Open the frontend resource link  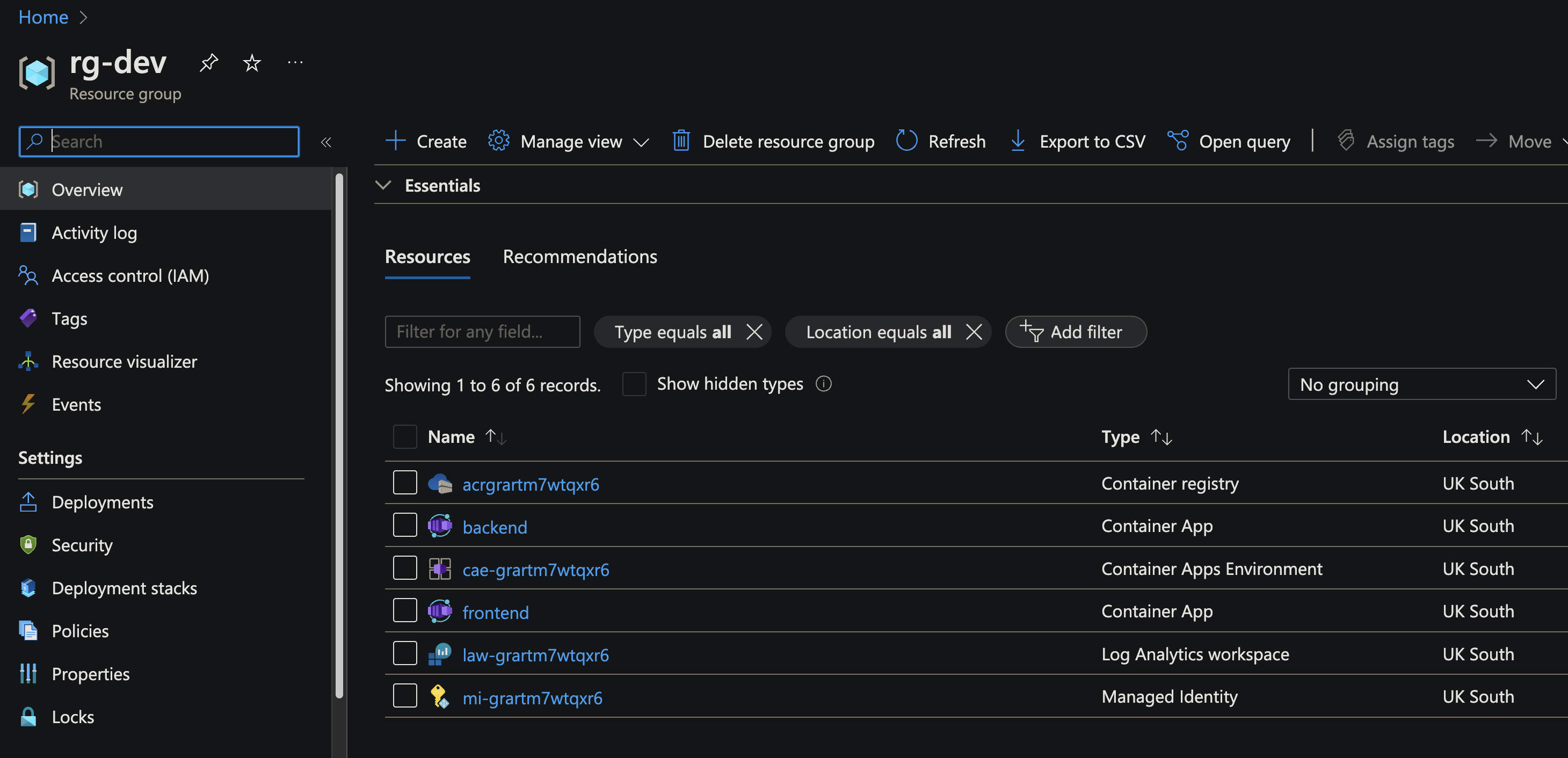496,612
